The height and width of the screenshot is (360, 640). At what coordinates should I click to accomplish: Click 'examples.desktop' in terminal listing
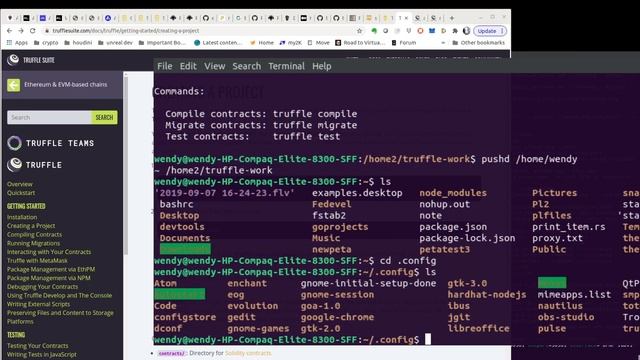(x=357, y=193)
